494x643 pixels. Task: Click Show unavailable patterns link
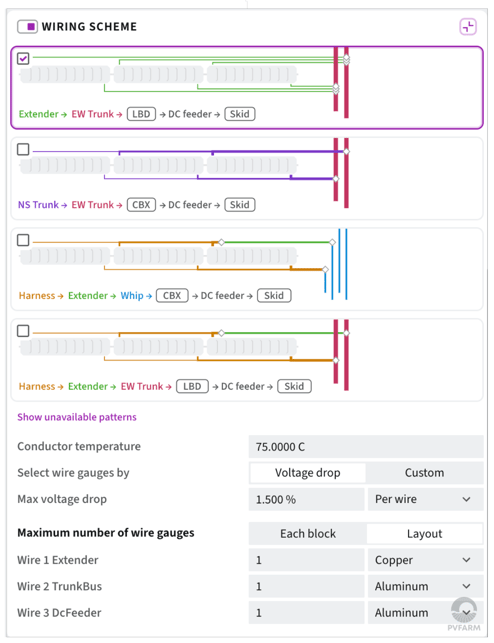(x=77, y=417)
